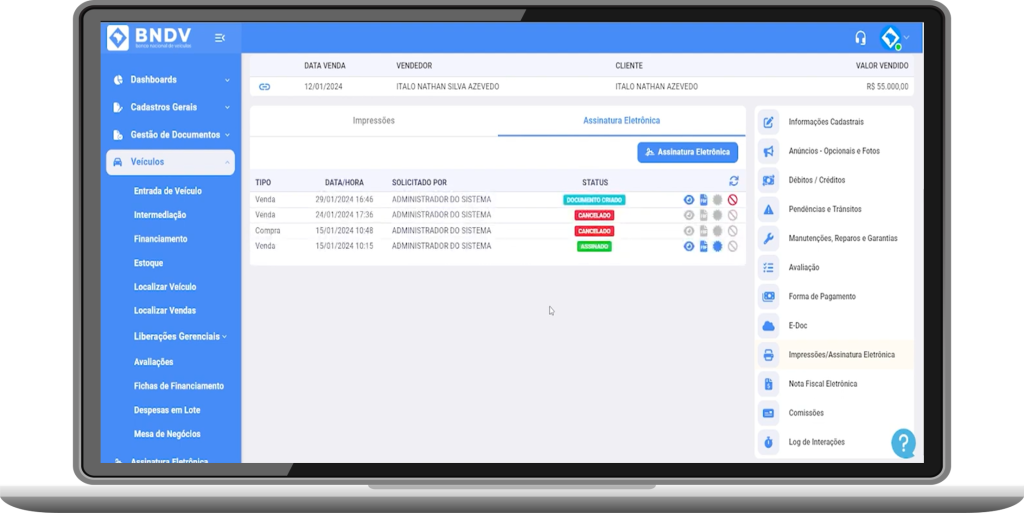Click the red cancel icon on Documento Criado row
1024x513 pixels.
click(732, 200)
